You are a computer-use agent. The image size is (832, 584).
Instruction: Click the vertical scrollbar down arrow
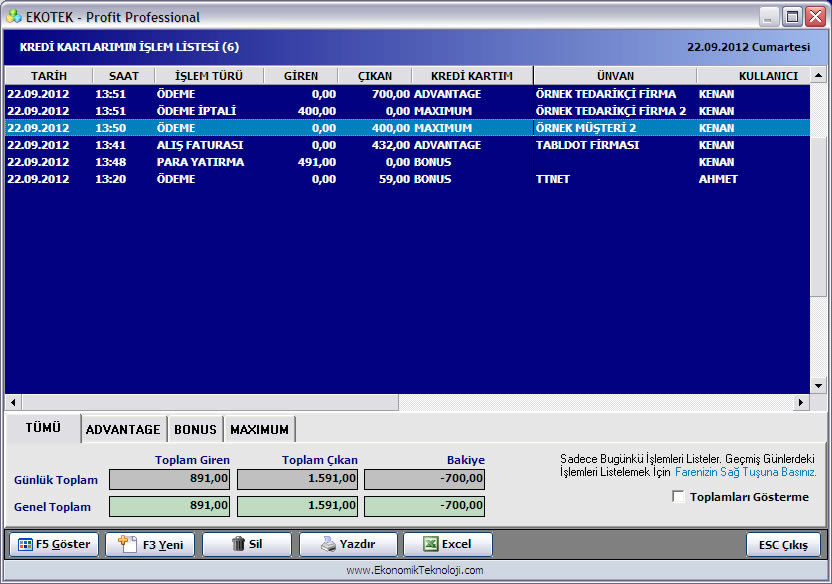[818, 386]
